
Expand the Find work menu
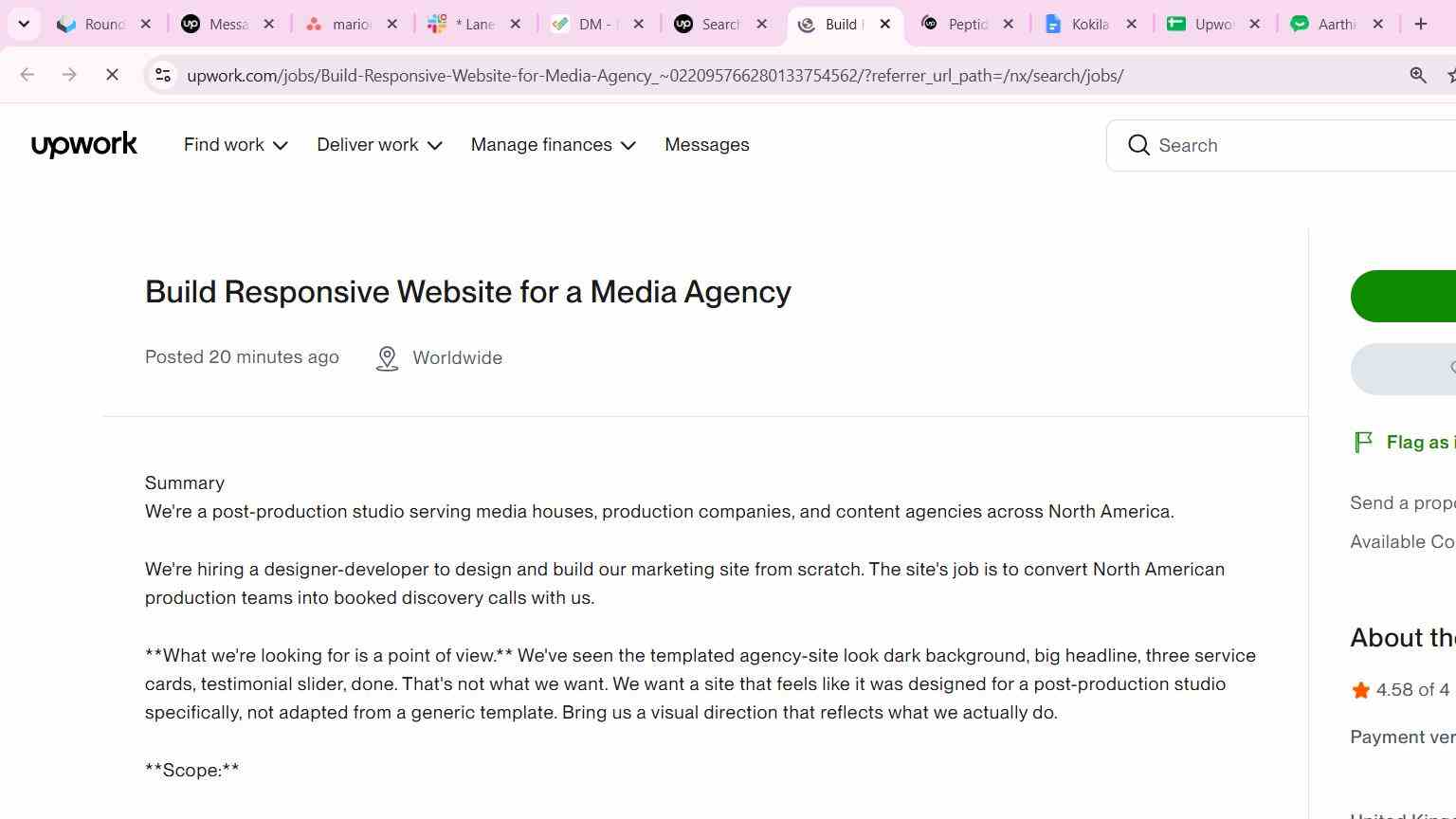tap(236, 145)
